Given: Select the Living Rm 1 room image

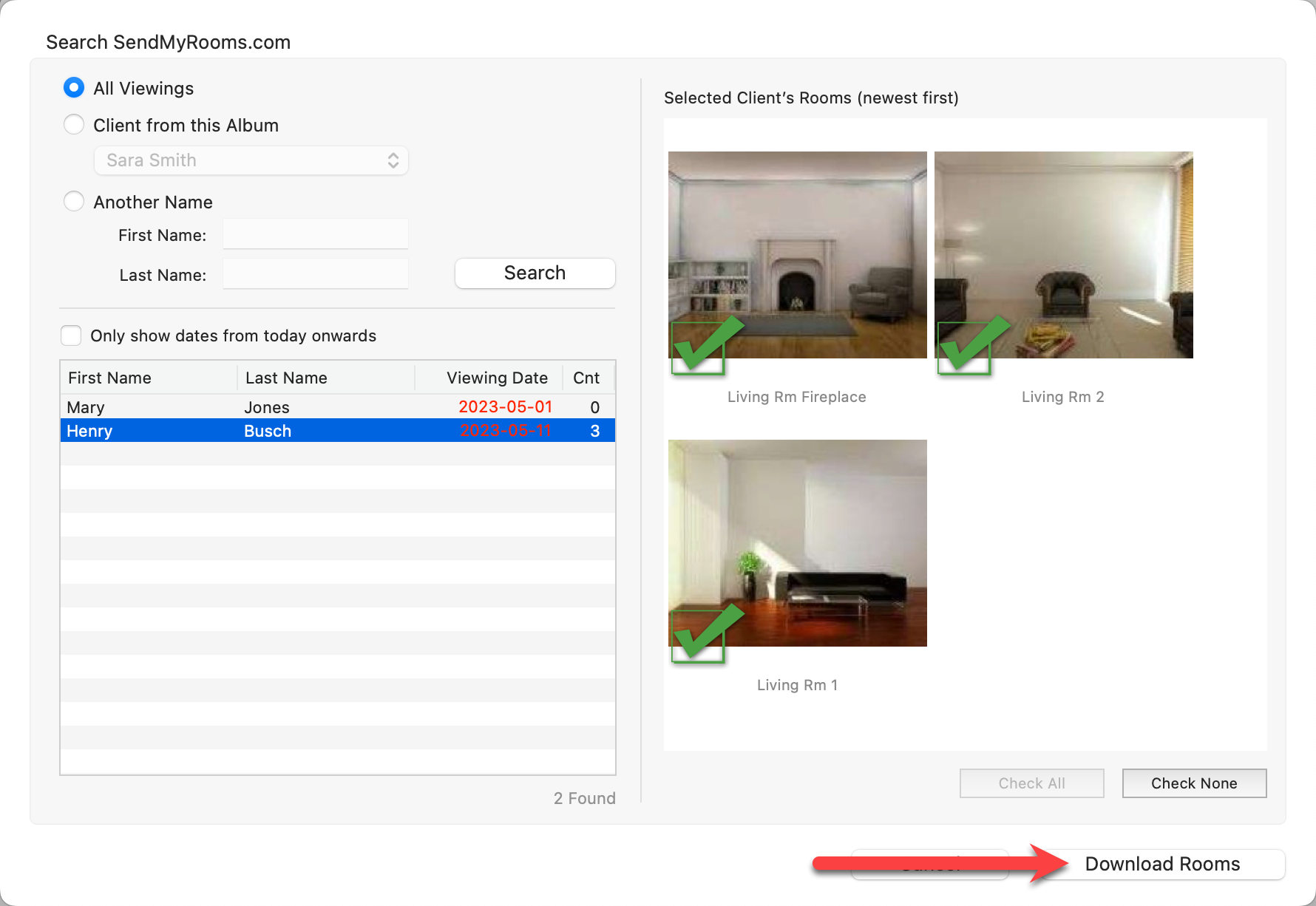Looking at the screenshot, I should pyautogui.click(x=797, y=532).
